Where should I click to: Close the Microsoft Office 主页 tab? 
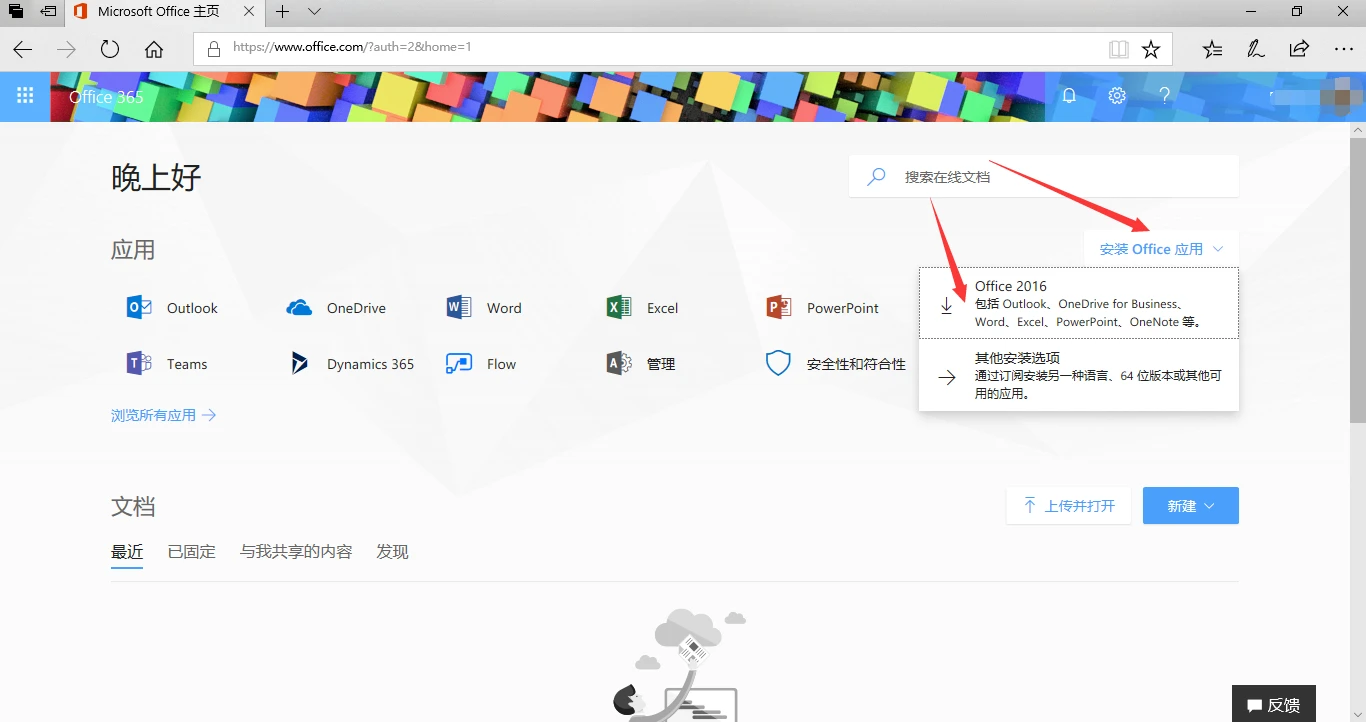tap(250, 12)
